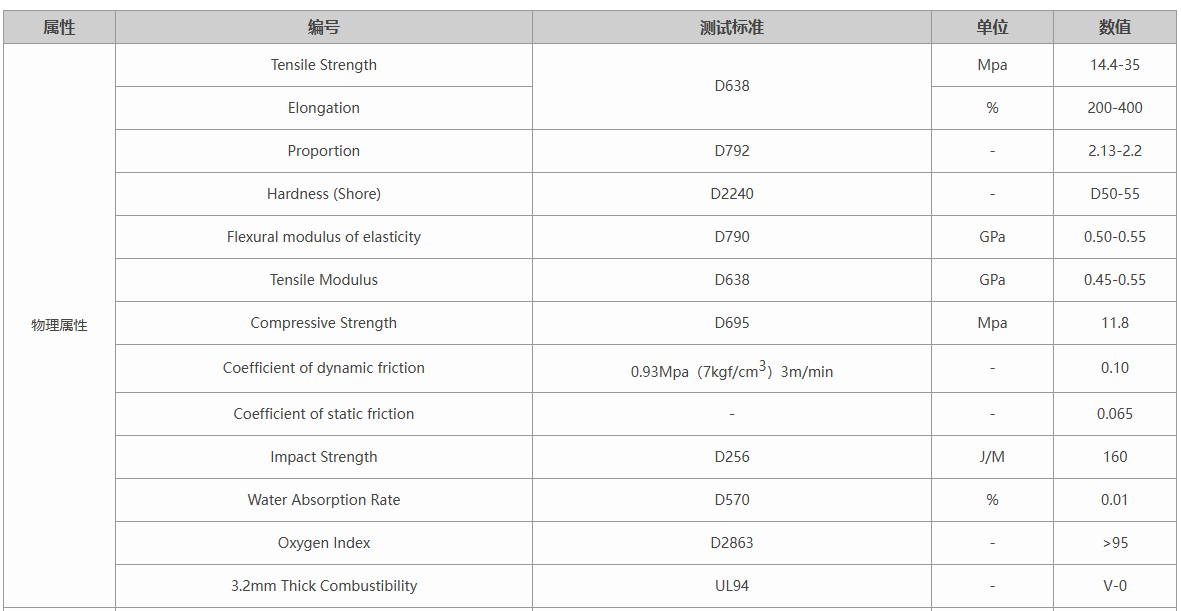Select the Tensile Strength cell

point(323,65)
